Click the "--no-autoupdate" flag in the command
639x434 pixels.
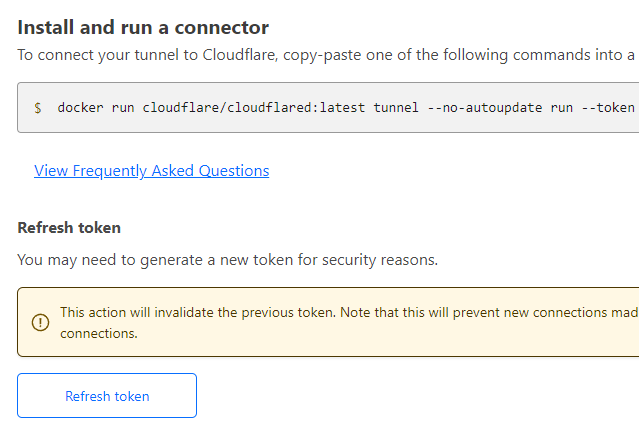pos(485,108)
